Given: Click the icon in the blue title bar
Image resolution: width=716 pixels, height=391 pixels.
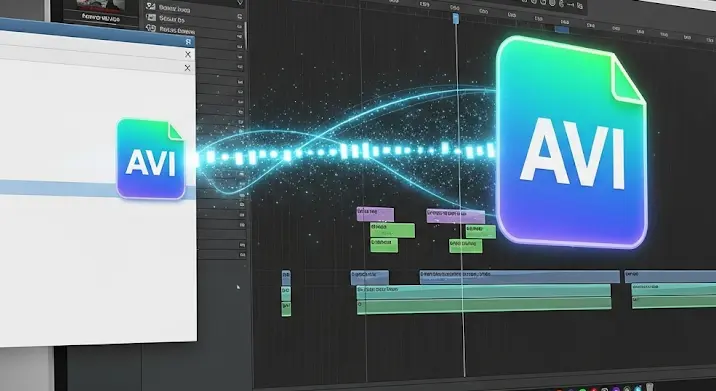Looking at the screenshot, I should (188, 42).
